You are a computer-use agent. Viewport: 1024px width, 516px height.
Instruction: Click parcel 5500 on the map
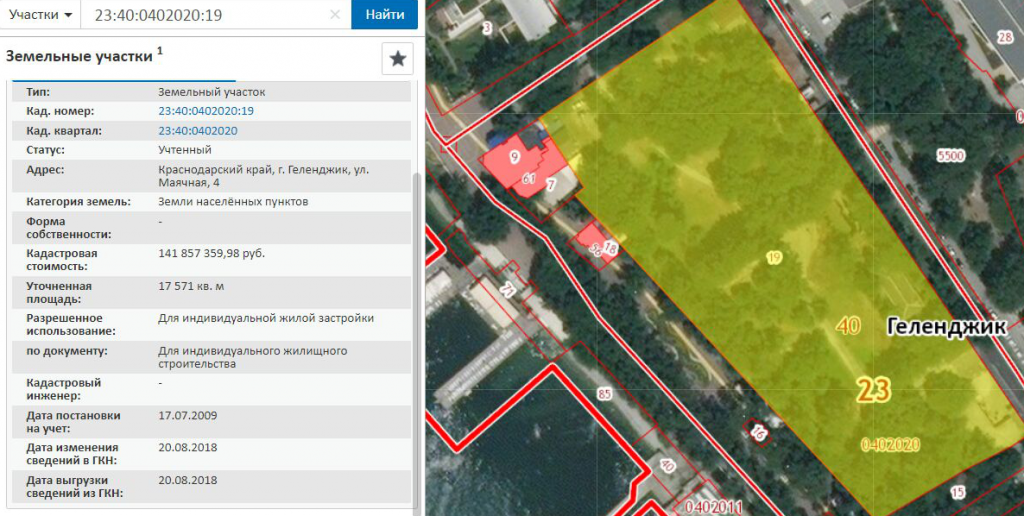click(x=949, y=156)
